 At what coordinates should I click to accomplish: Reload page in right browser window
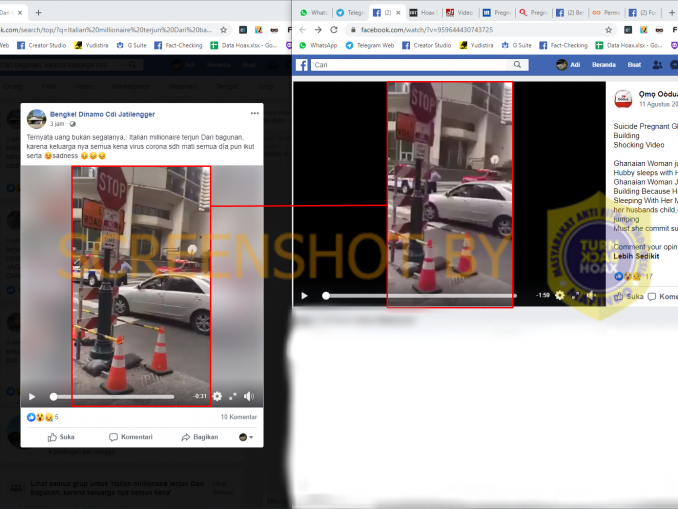point(334,30)
